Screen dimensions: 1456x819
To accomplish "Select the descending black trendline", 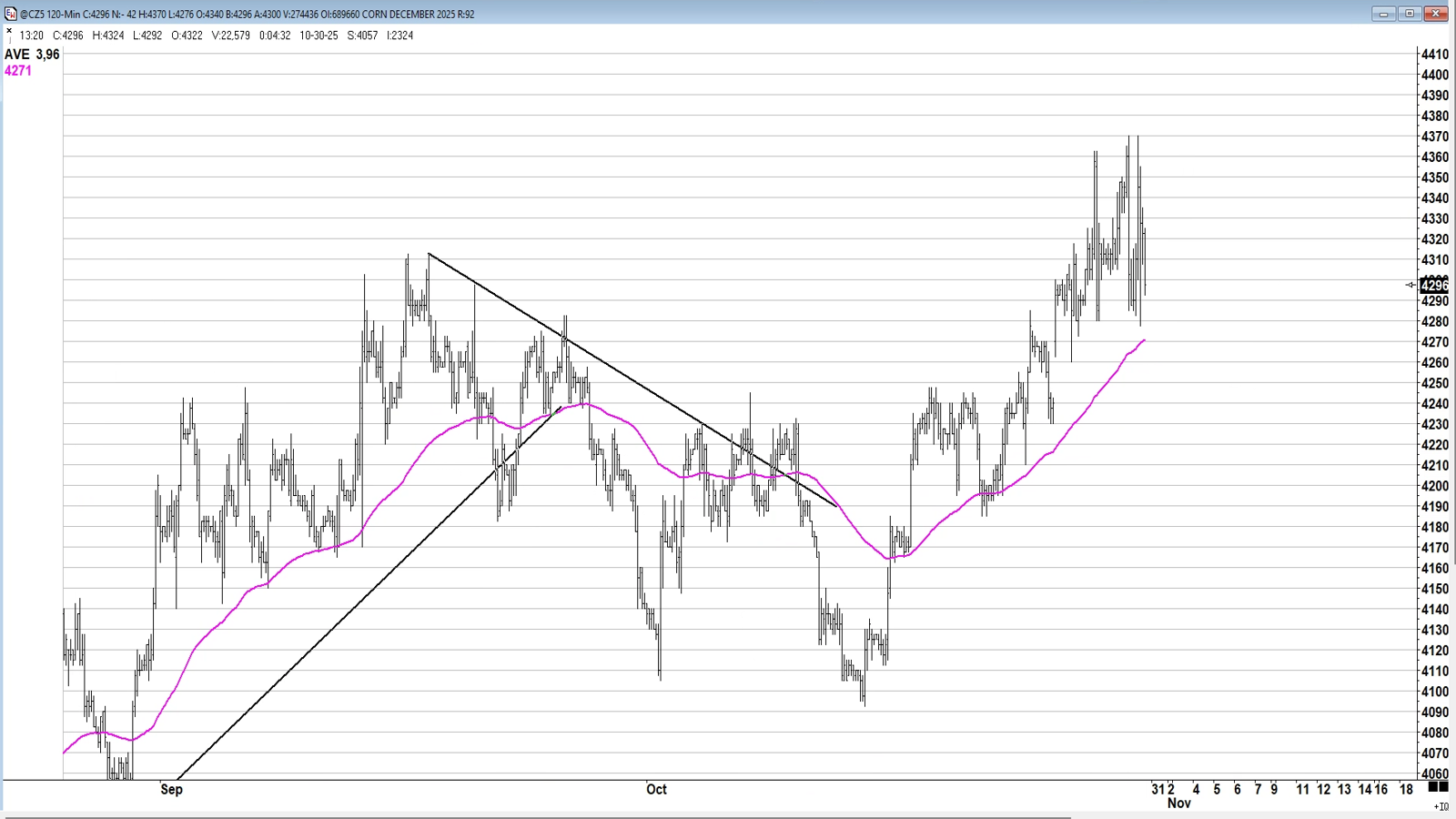I will pyautogui.click(x=637, y=381).
